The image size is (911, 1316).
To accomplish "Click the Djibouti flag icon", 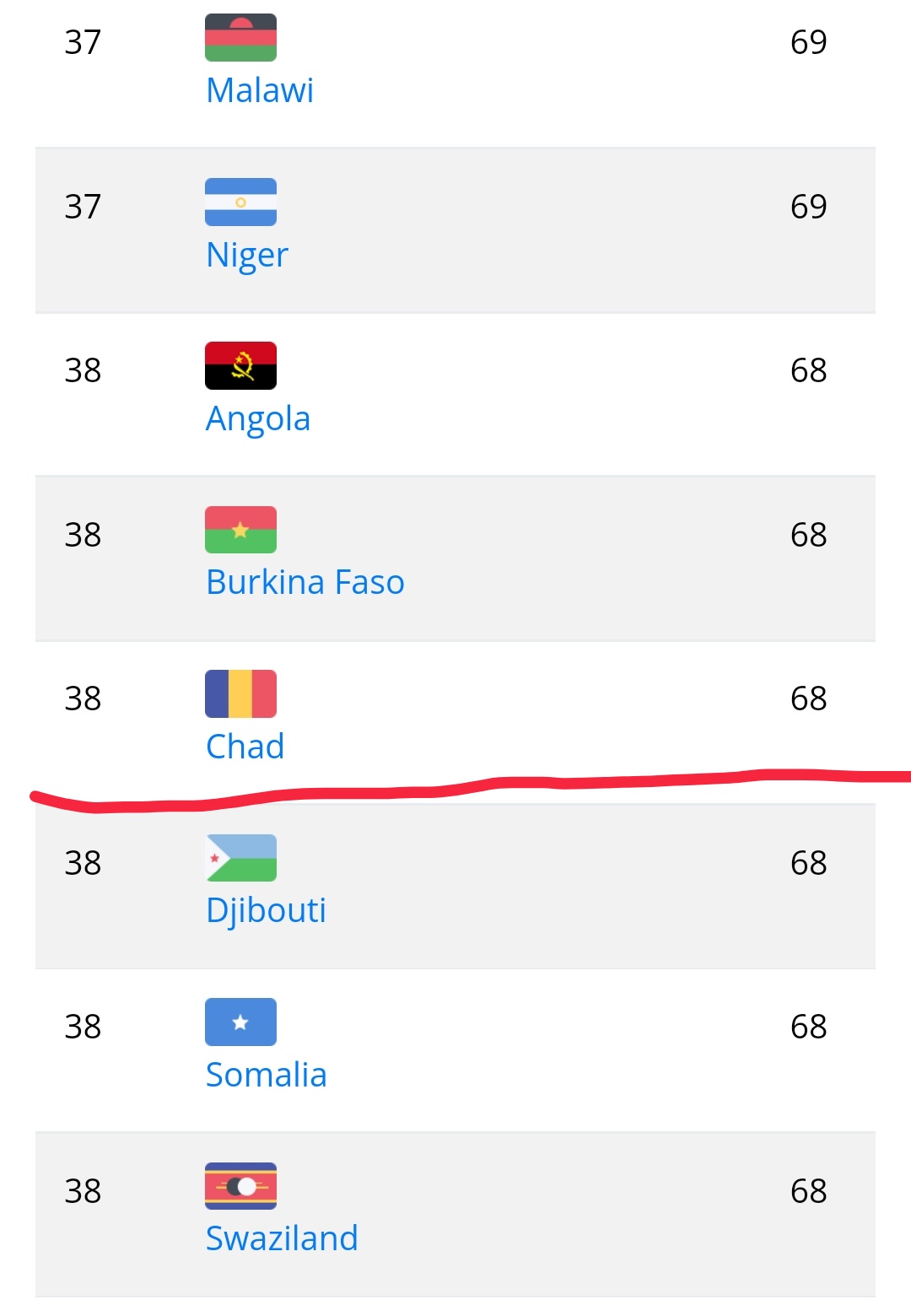I will [x=240, y=858].
